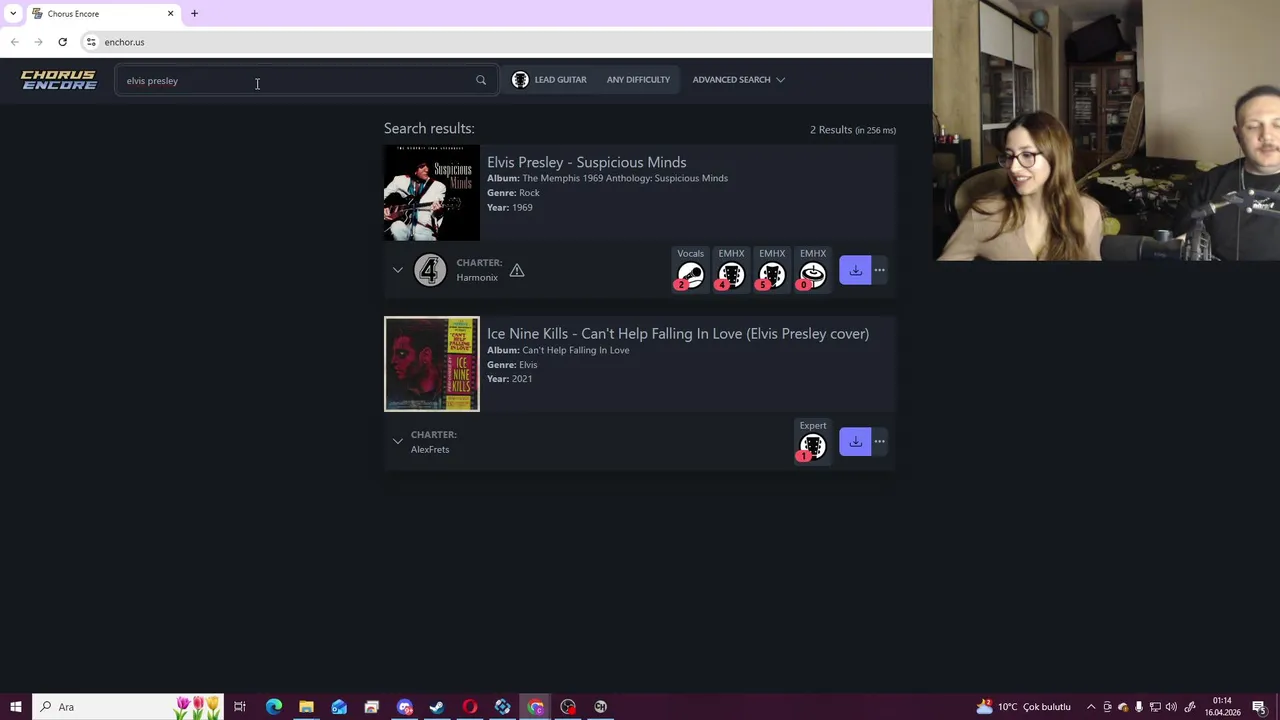Click the 'Year: 1969' text
1280x720 pixels.
click(x=510, y=207)
